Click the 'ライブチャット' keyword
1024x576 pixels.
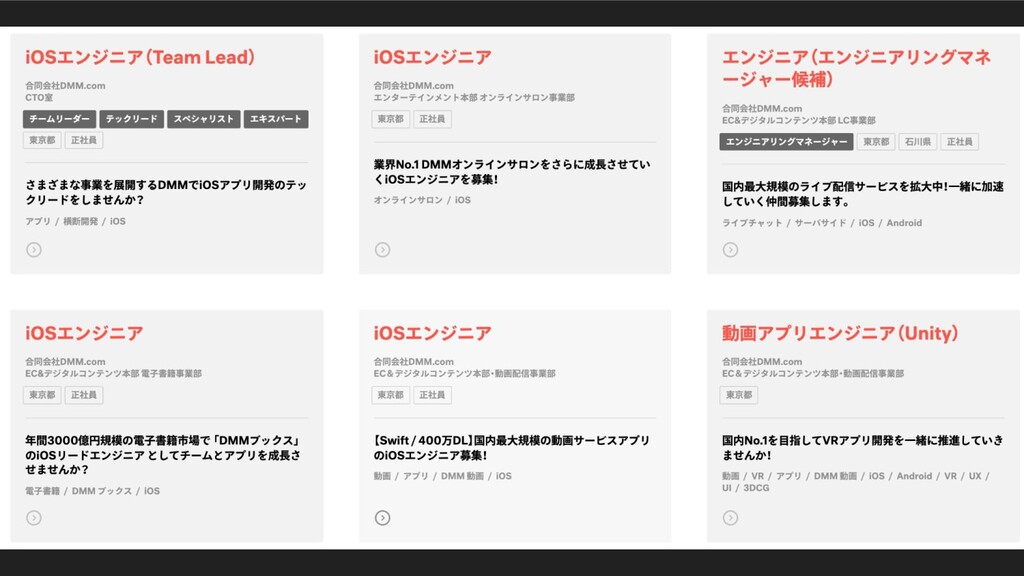(752, 223)
